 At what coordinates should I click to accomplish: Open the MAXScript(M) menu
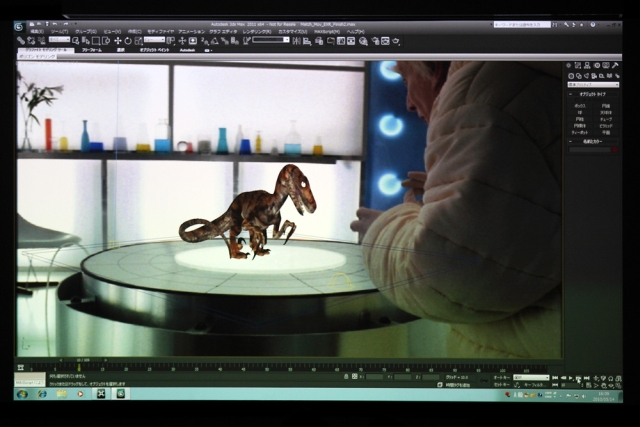click(x=327, y=31)
